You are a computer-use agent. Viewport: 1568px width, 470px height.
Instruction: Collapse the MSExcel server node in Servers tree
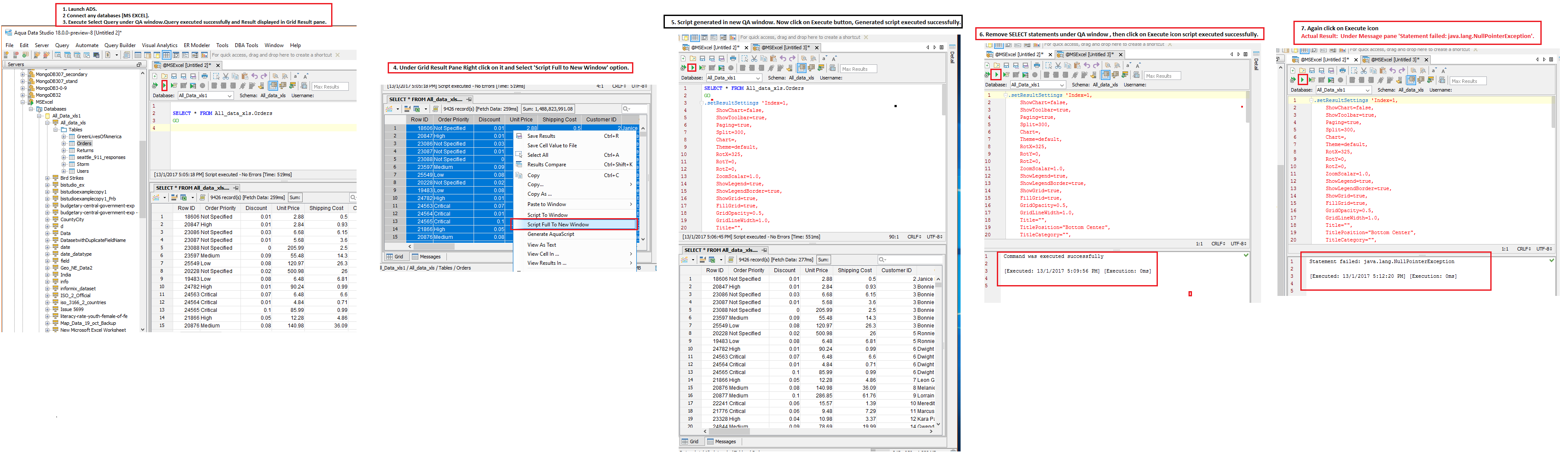(x=22, y=102)
